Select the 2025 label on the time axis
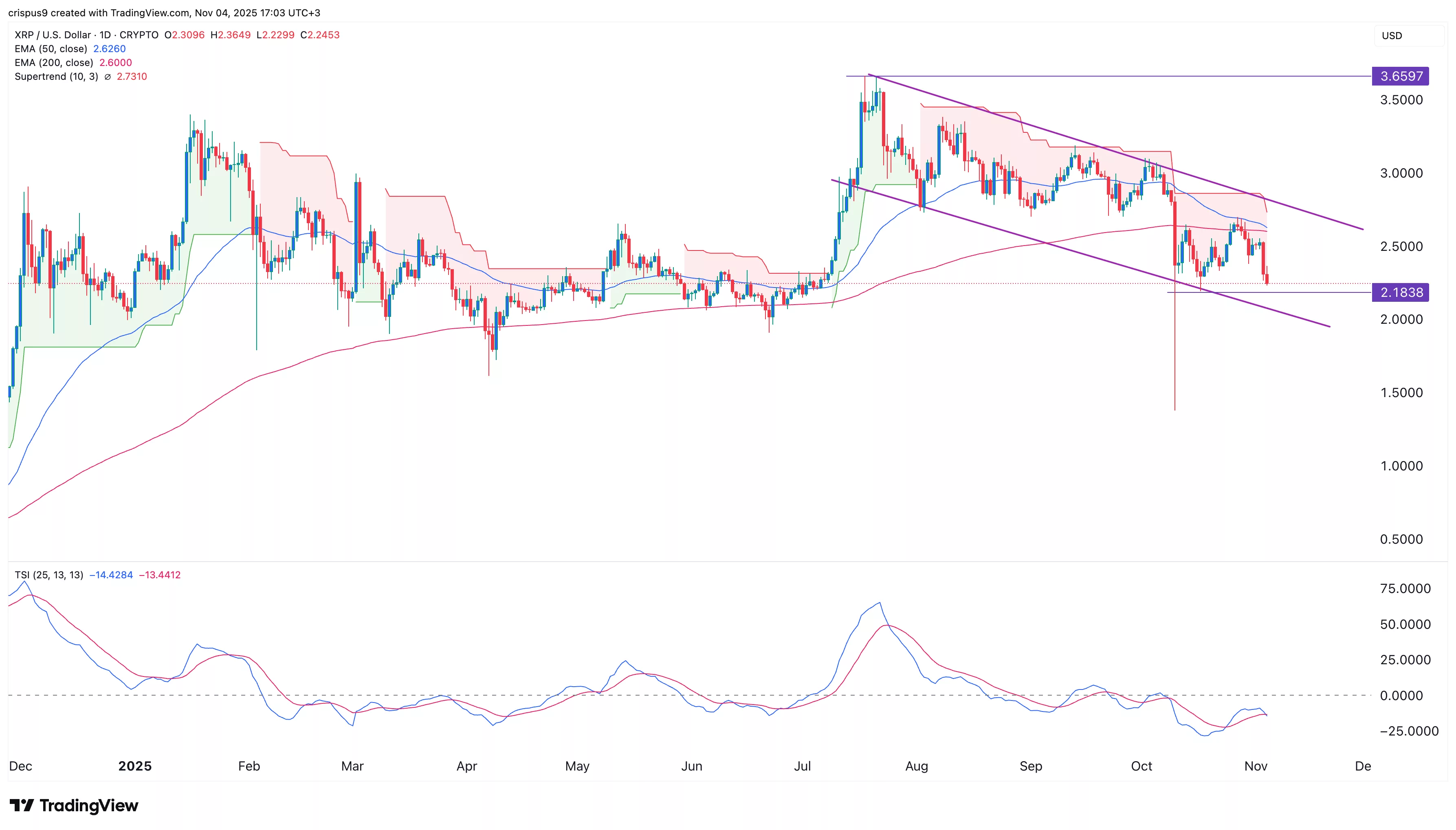Viewport: 1456px width, 830px height. pyautogui.click(x=134, y=766)
